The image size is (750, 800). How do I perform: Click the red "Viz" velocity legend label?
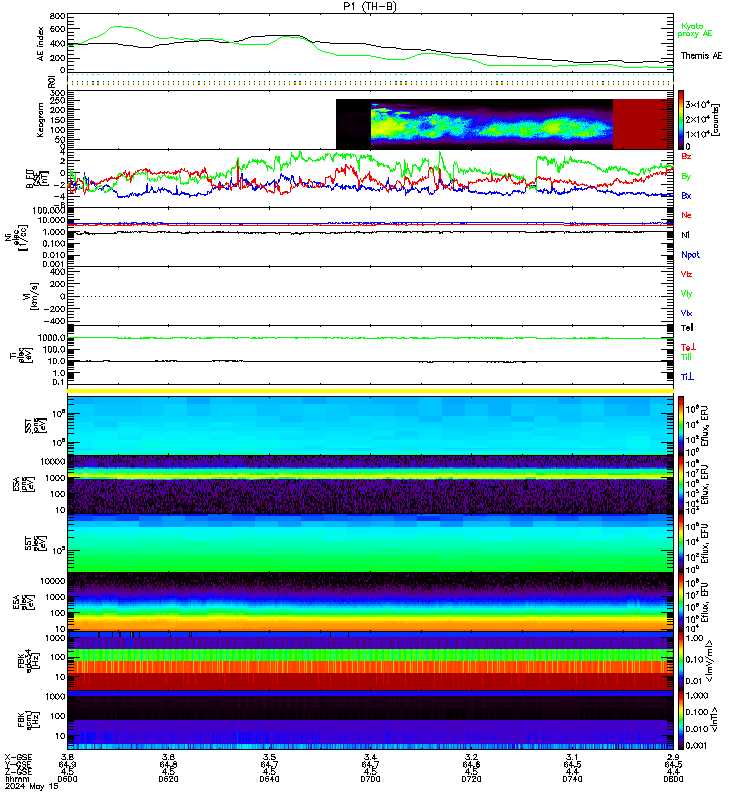686,274
